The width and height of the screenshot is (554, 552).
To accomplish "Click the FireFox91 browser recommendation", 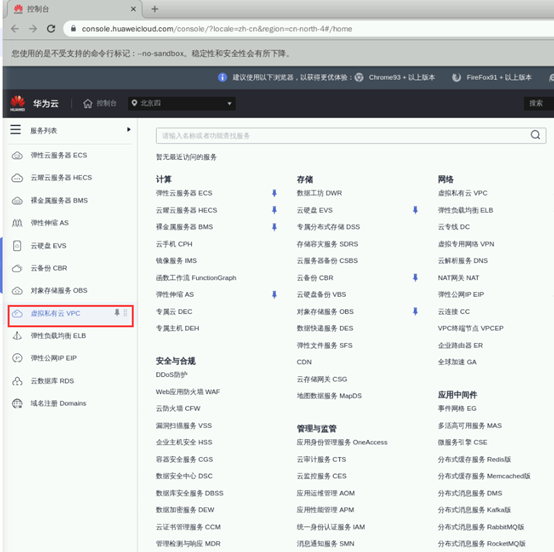I will pos(492,77).
